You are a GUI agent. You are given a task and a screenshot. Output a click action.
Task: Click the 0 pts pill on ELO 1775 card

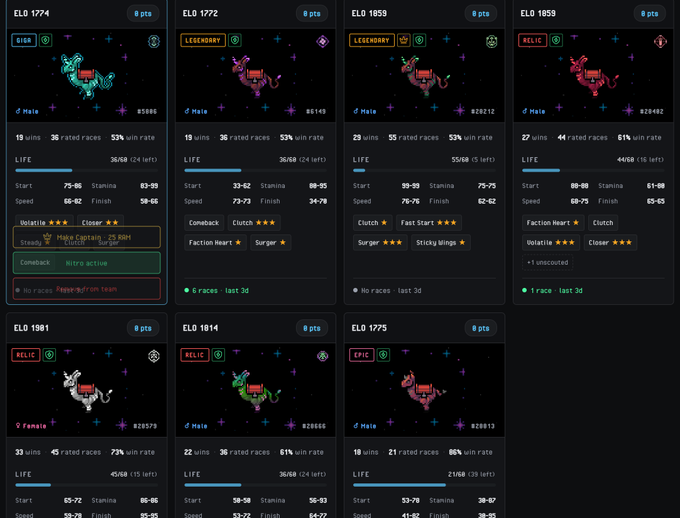tap(481, 328)
